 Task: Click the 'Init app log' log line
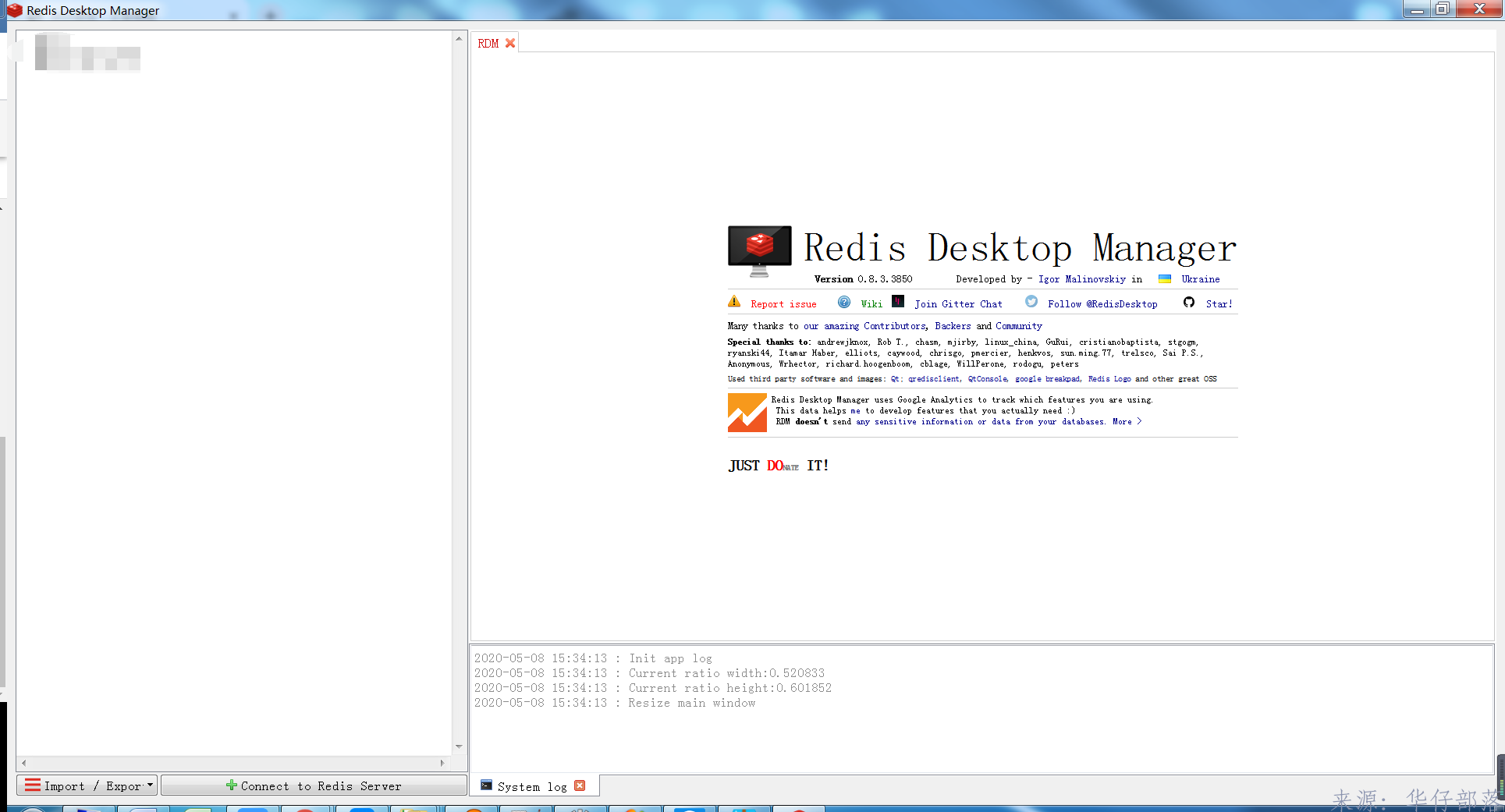(x=593, y=658)
